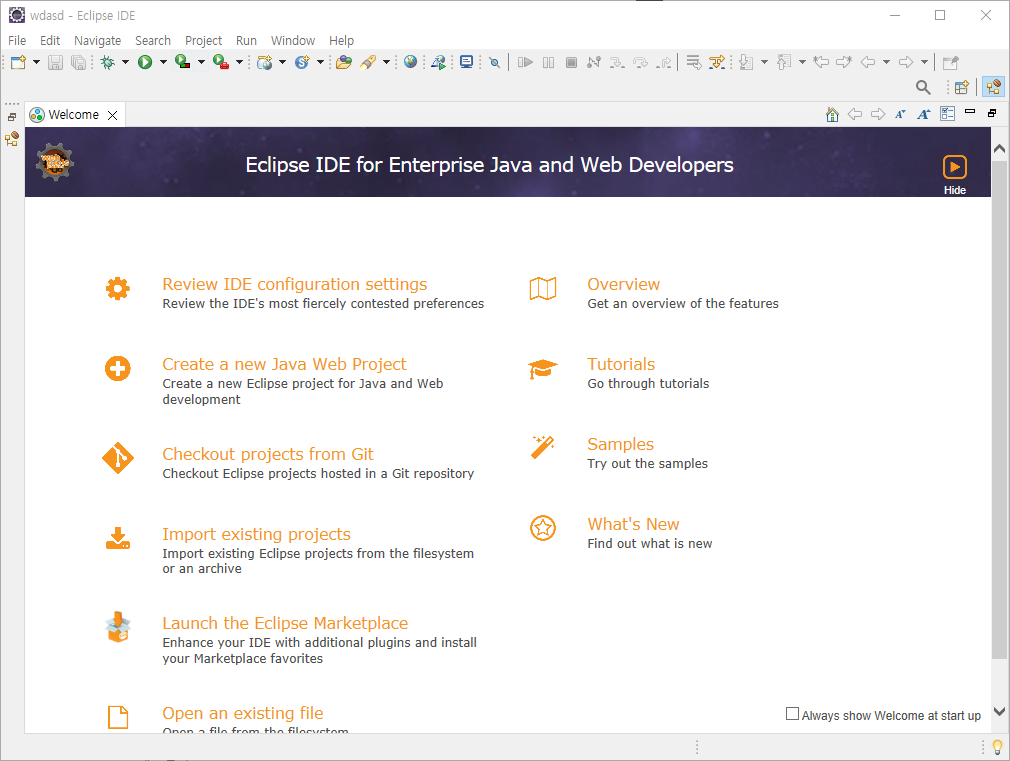
Task: Click the lightbulb tip icon in status bar
Action: click(997, 747)
